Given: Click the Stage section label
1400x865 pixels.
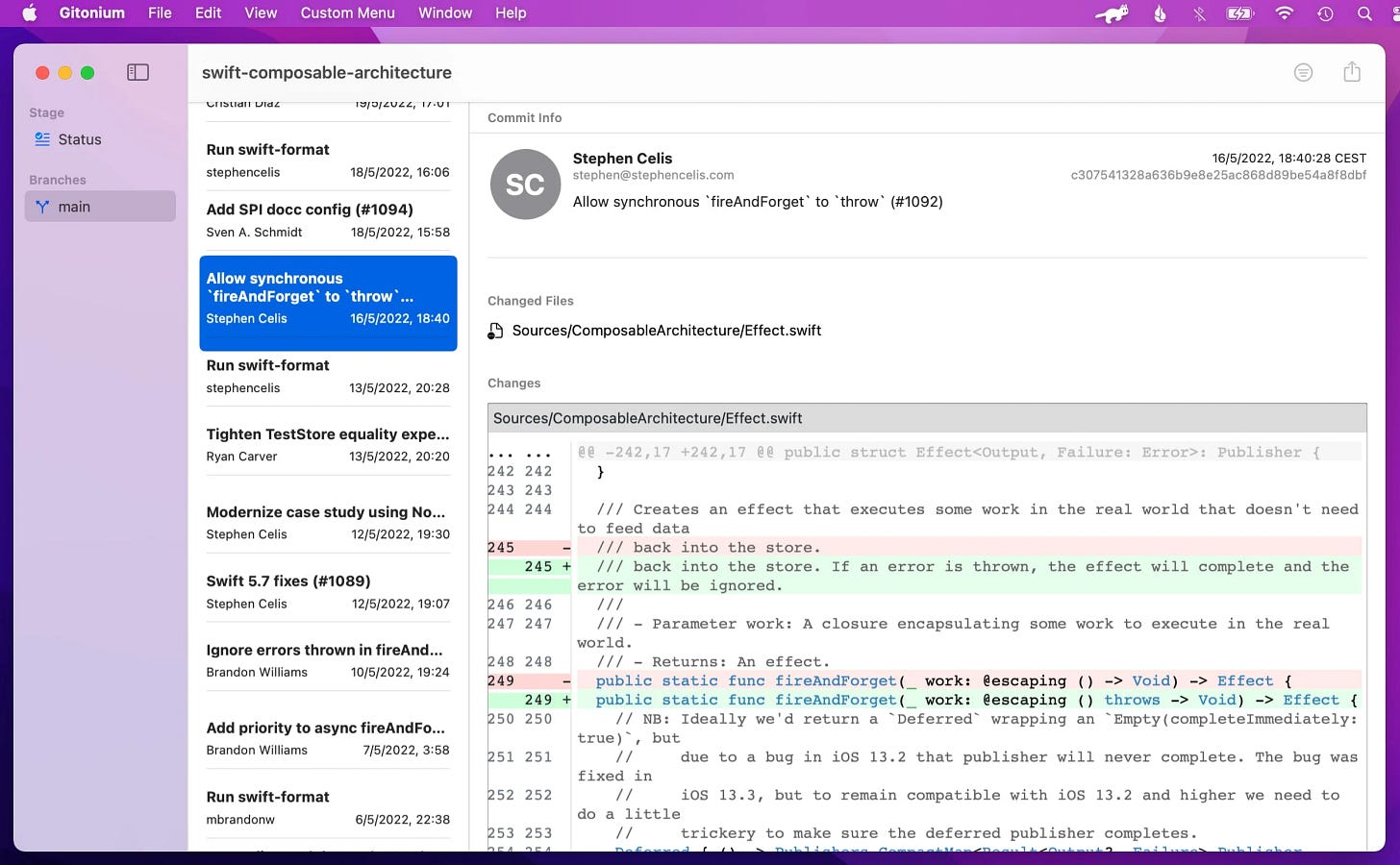Looking at the screenshot, I should pos(46,112).
